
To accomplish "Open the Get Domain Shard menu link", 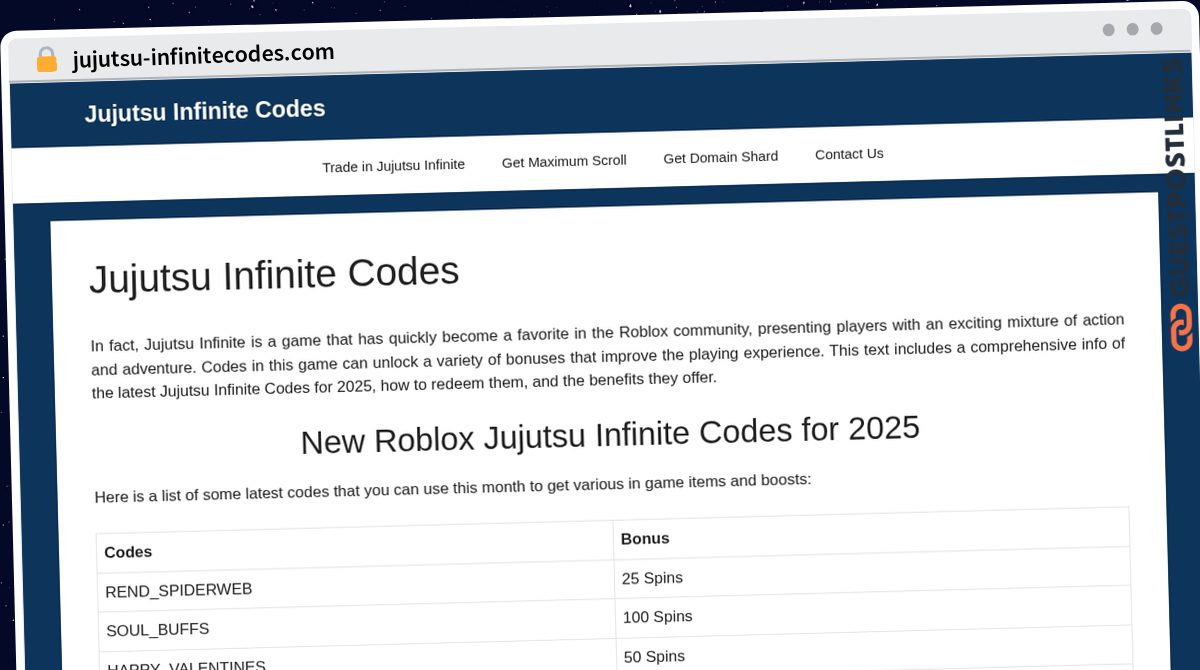I will [x=720, y=157].
